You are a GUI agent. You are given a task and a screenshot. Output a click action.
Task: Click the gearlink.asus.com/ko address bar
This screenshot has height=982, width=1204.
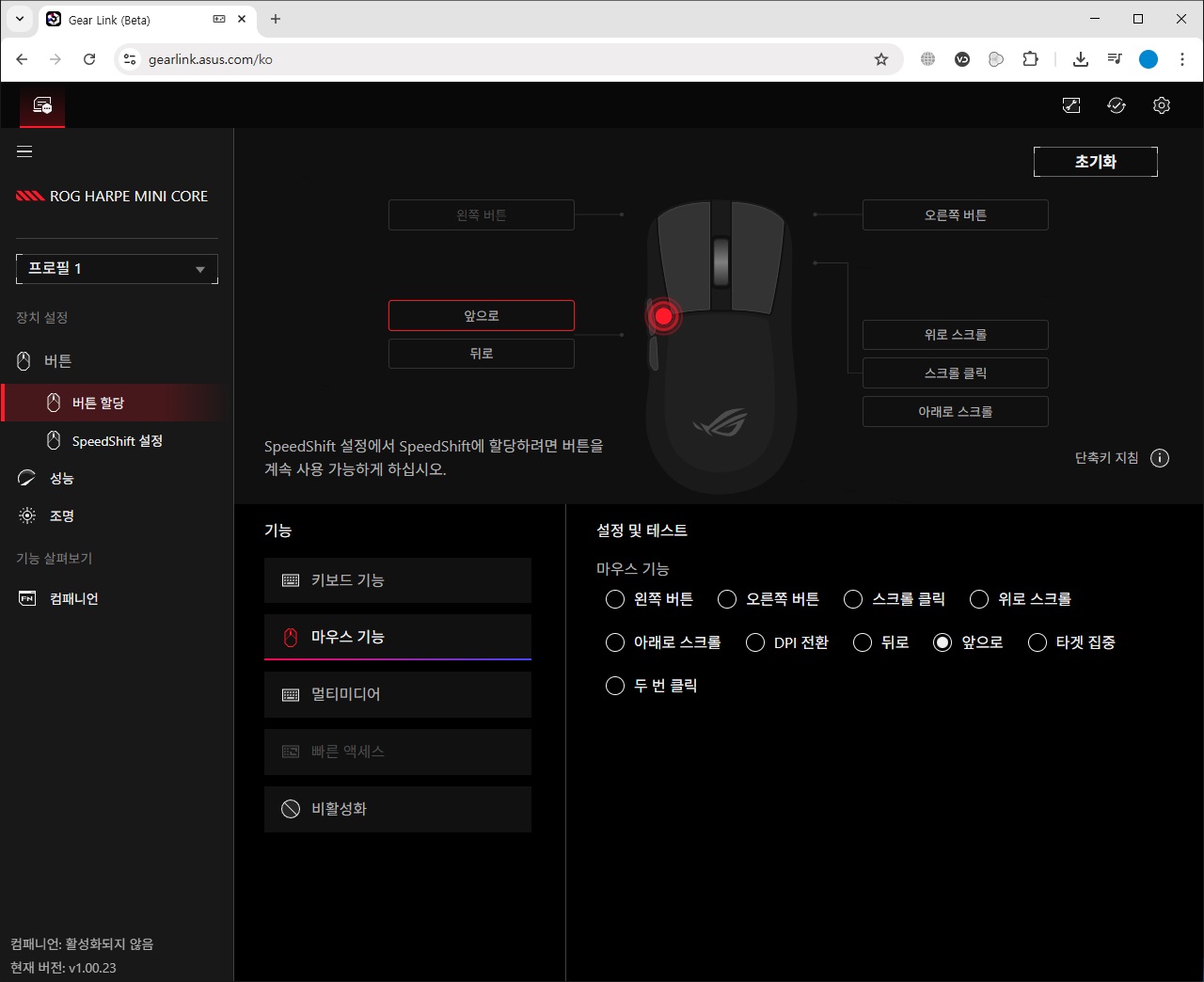click(508, 59)
